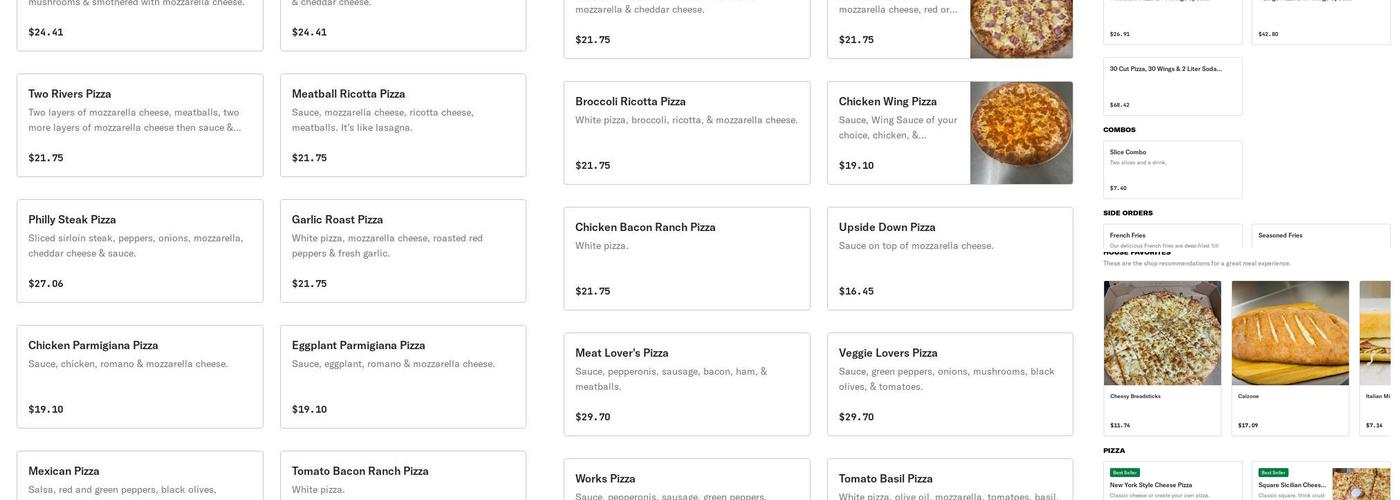Select Chicken Parmigiana Pizza
Image resolution: width=1400 pixels, height=500 pixels.
(140, 377)
